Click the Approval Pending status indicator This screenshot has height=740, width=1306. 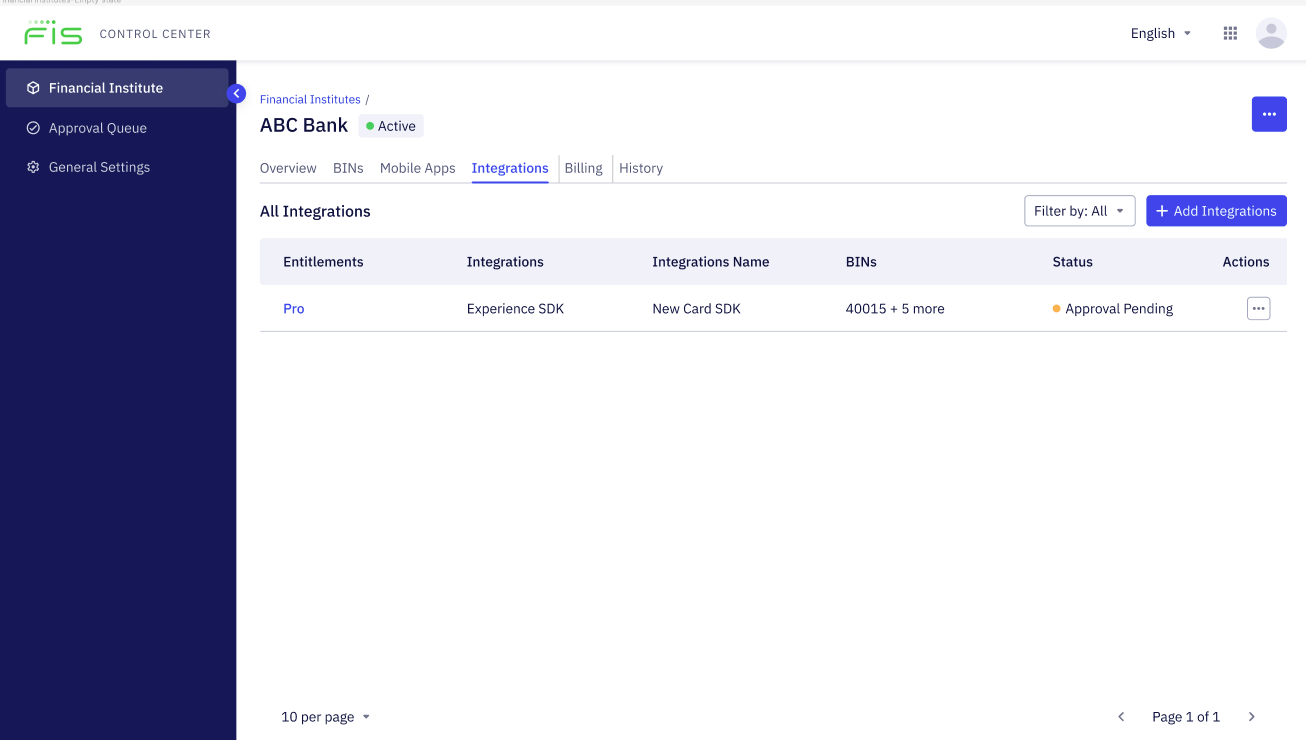click(x=1113, y=308)
